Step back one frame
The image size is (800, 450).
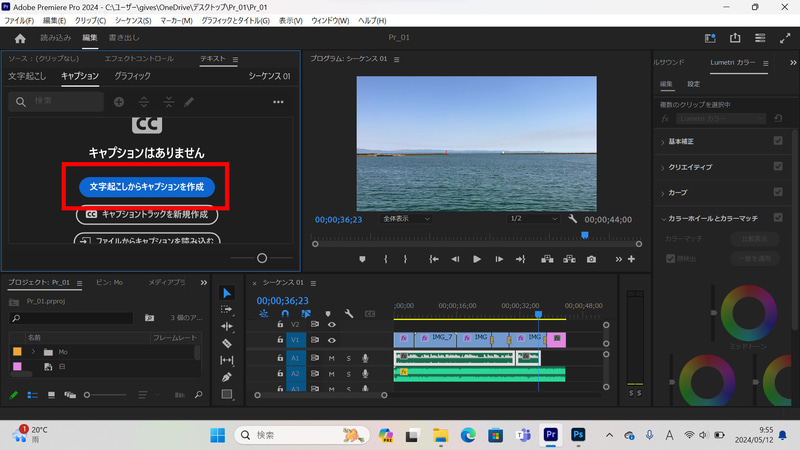coord(455,259)
